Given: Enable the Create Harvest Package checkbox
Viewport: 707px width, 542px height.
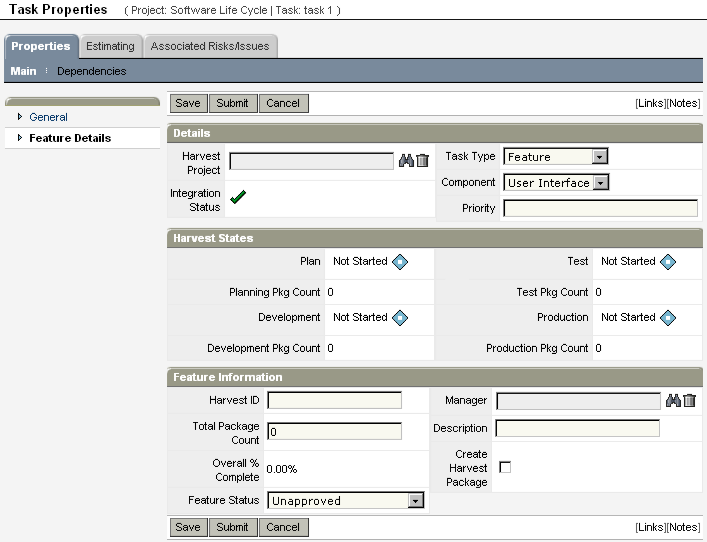Looking at the screenshot, I should coord(505,467).
